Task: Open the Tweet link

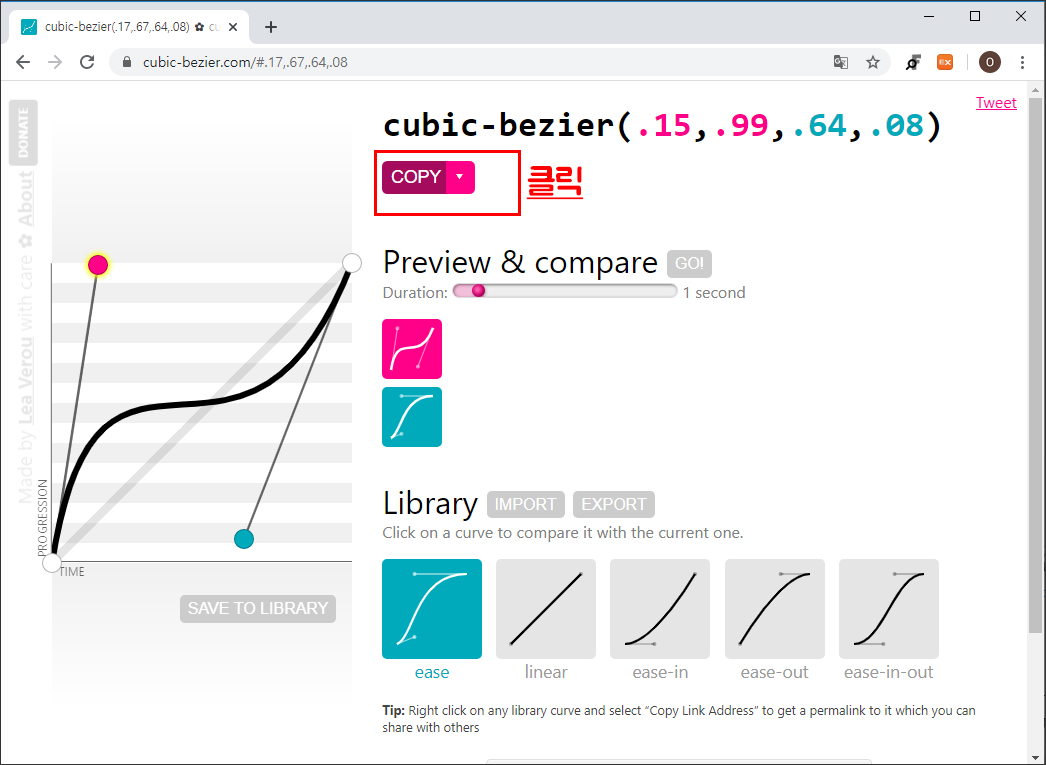Action: (x=996, y=103)
